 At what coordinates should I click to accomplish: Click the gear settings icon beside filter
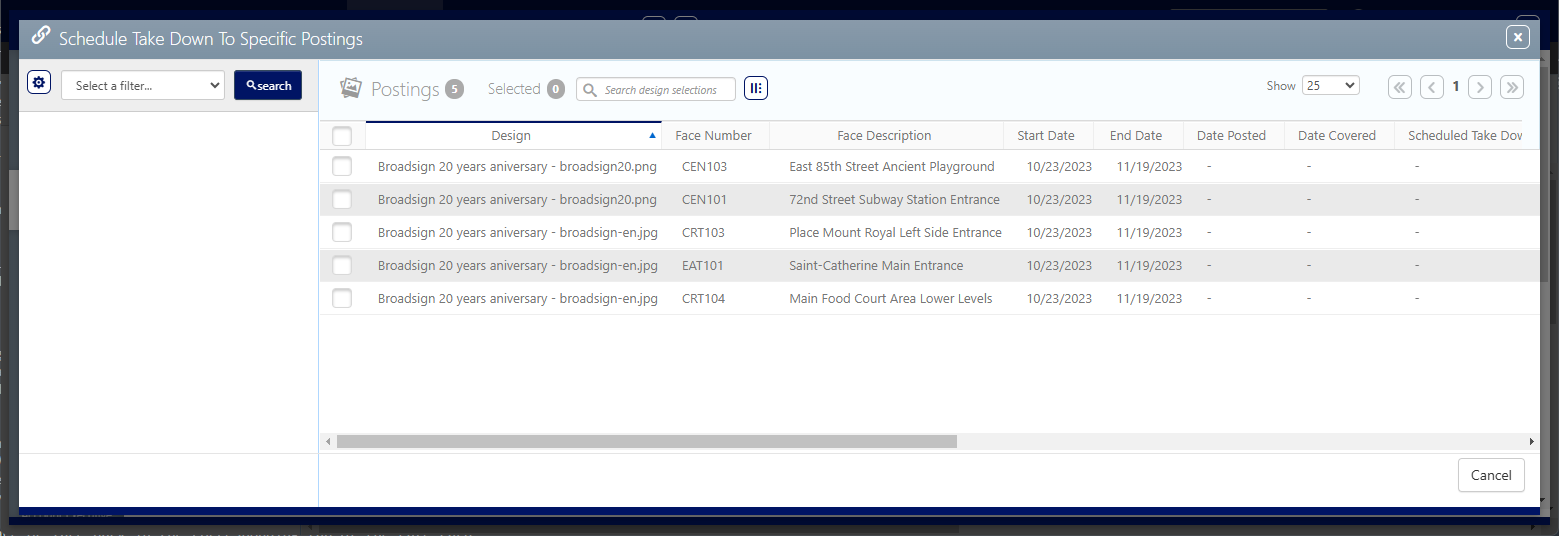coord(39,83)
